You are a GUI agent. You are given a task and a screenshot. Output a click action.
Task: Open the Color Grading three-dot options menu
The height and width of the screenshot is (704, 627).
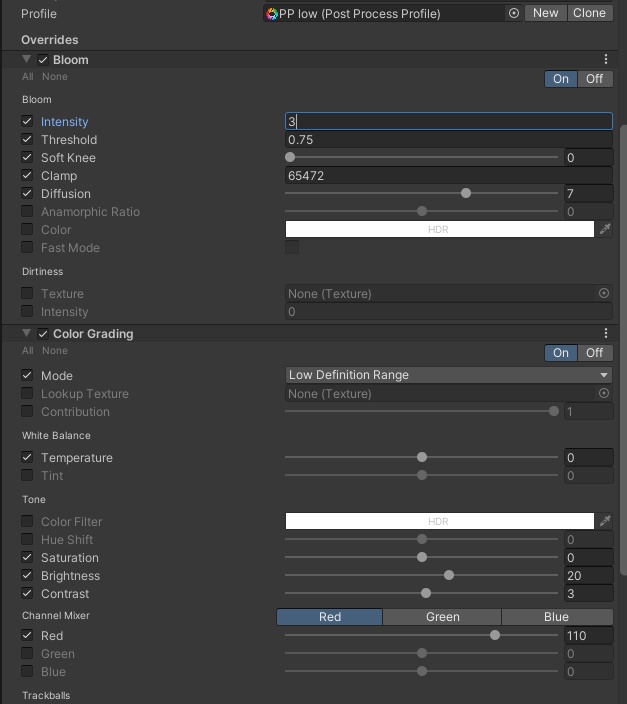605,333
